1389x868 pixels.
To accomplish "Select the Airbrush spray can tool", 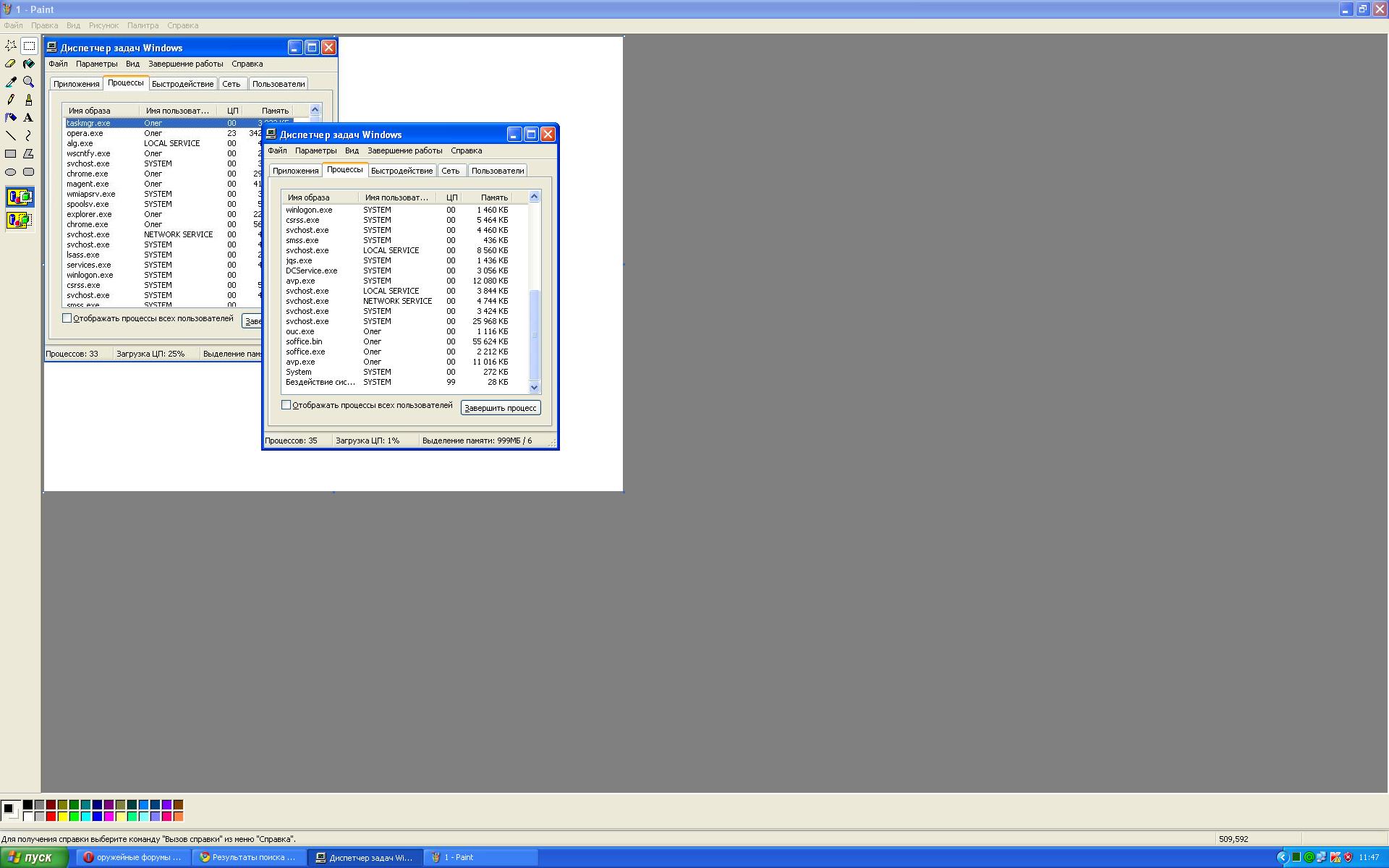I will click(x=11, y=117).
